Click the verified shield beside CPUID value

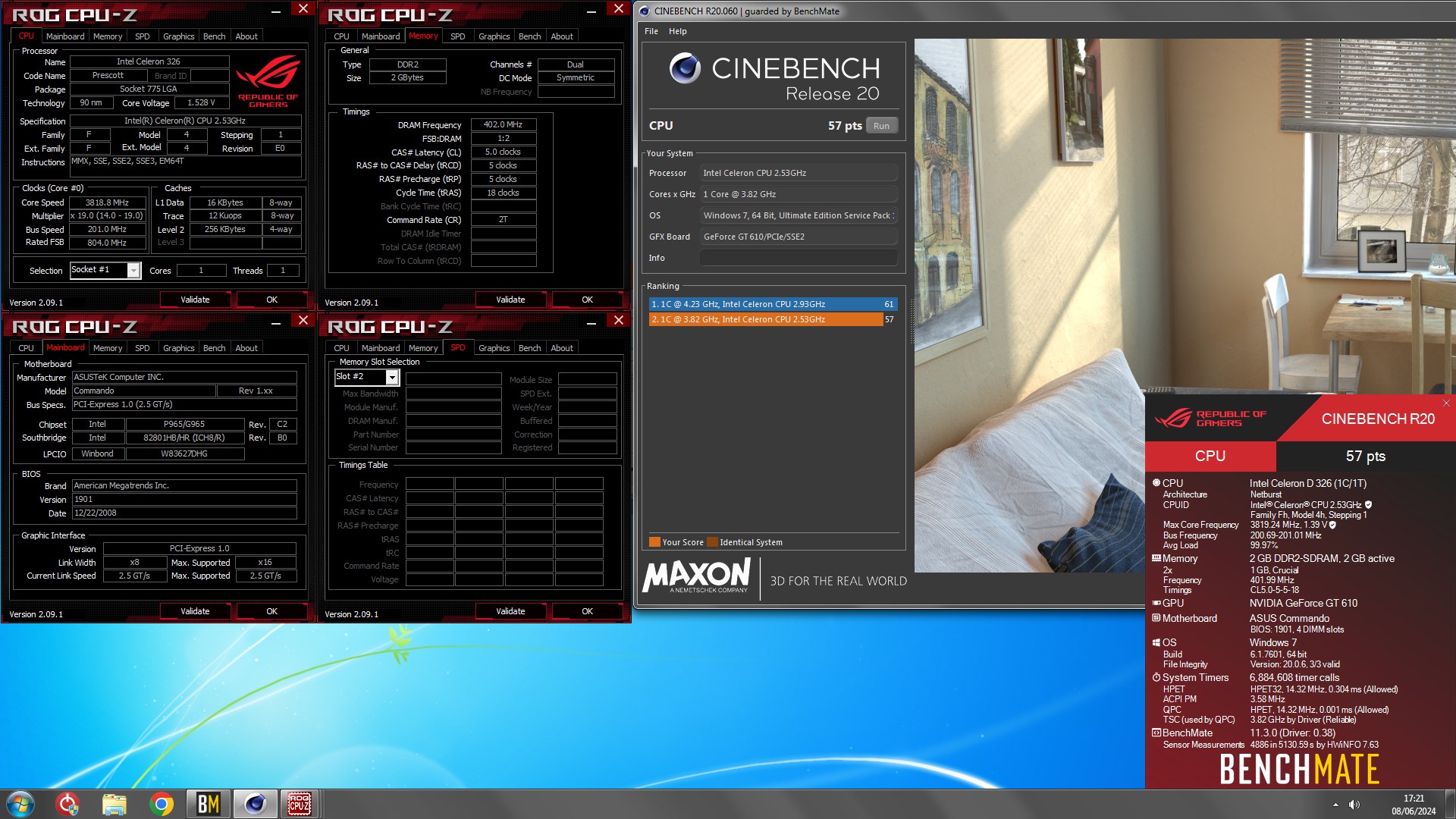pyautogui.click(x=1368, y=504)
